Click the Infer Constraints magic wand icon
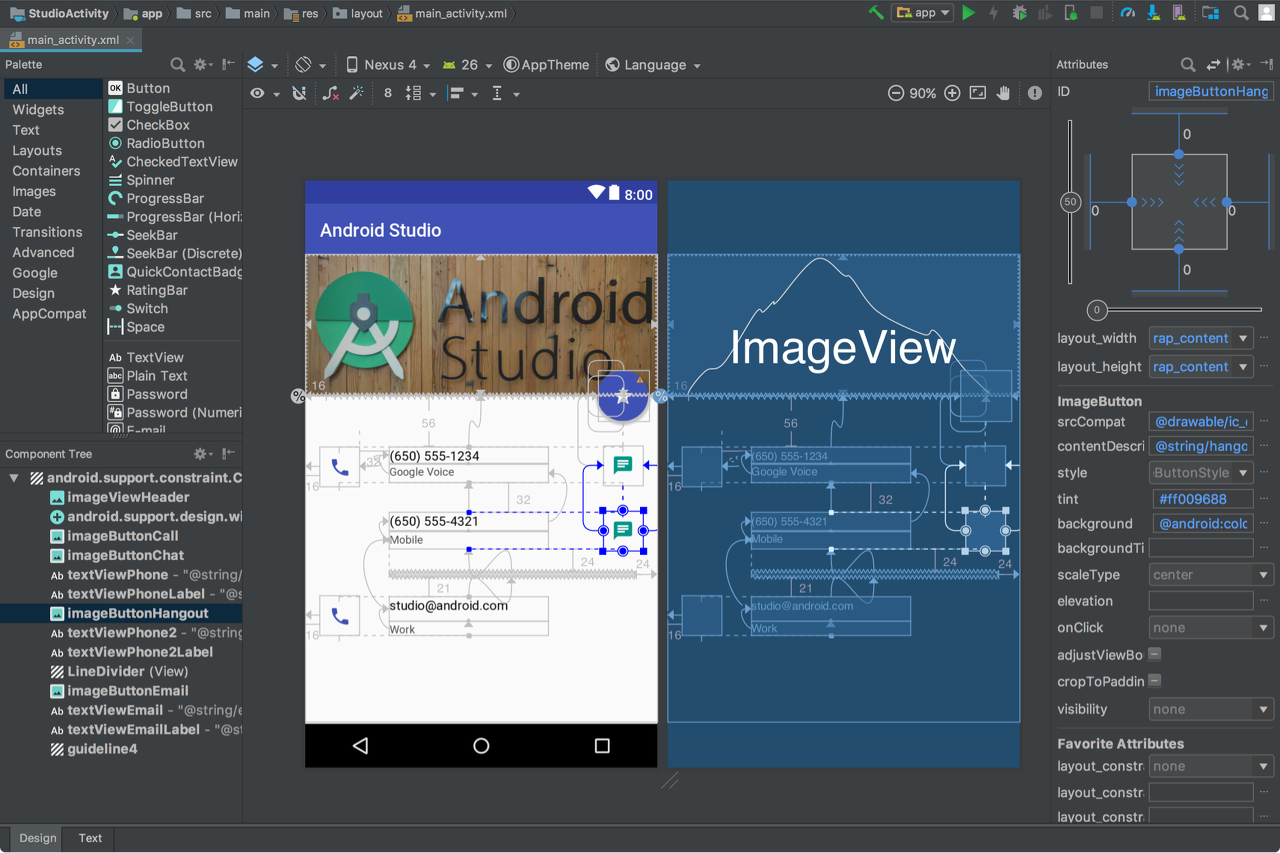Screen dimensions: 1280x853 pyautogui.click(x=356, y=93)
